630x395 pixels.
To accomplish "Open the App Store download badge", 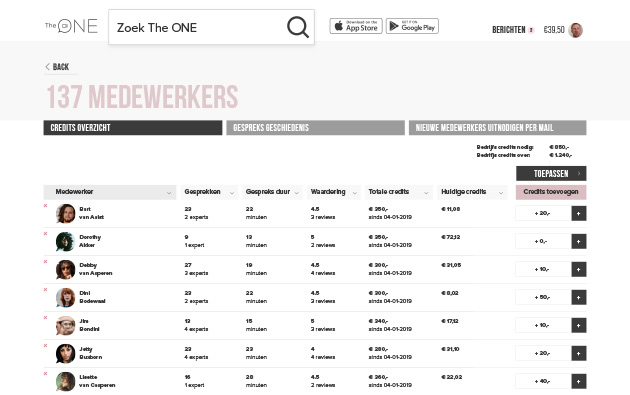I will (x=356, y=26).
